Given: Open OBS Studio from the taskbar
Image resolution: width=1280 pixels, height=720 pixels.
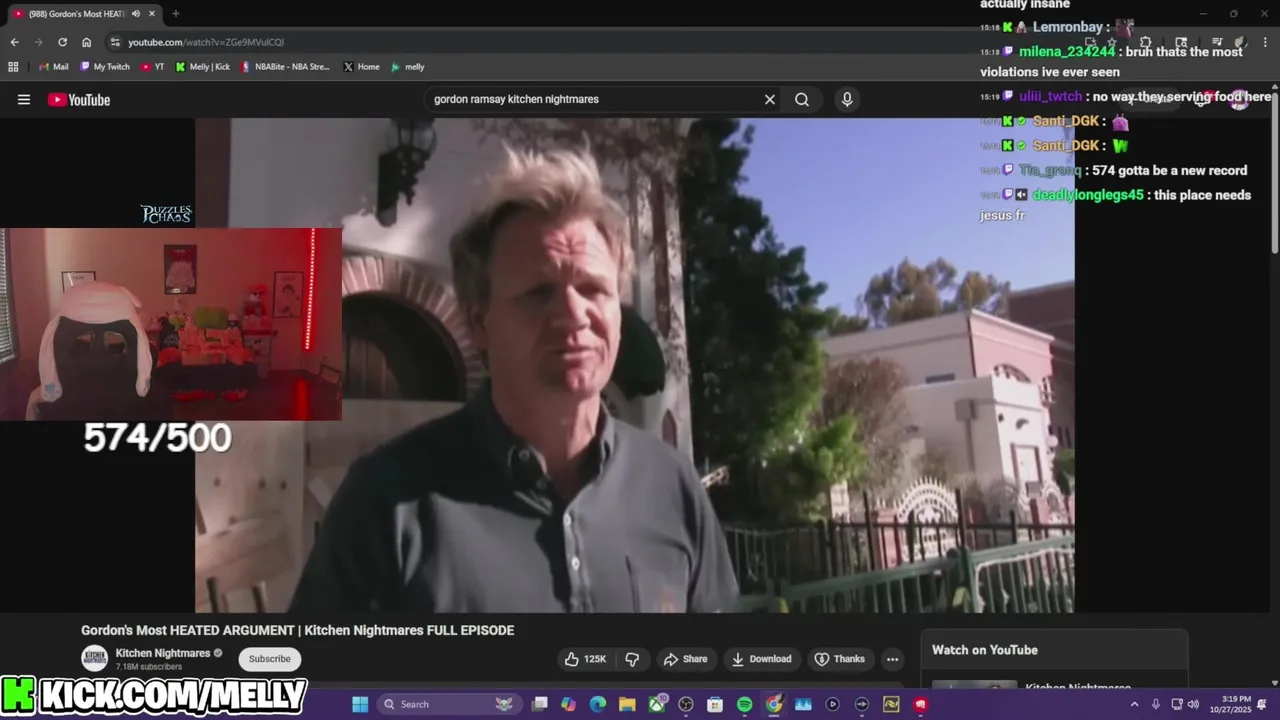Looking at the screenshot, I should click(686, 704).
